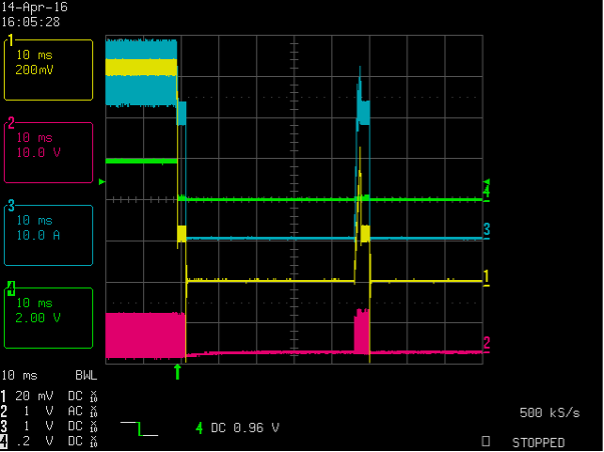604x452 pixels.
Task: Select the magenta channel 2 info box
Action: point(49,152)
